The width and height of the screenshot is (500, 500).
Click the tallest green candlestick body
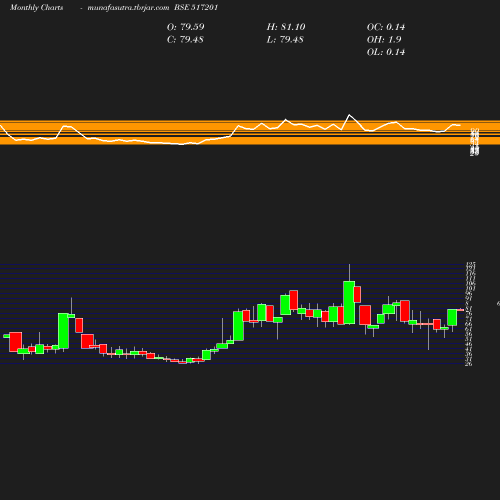349,302
